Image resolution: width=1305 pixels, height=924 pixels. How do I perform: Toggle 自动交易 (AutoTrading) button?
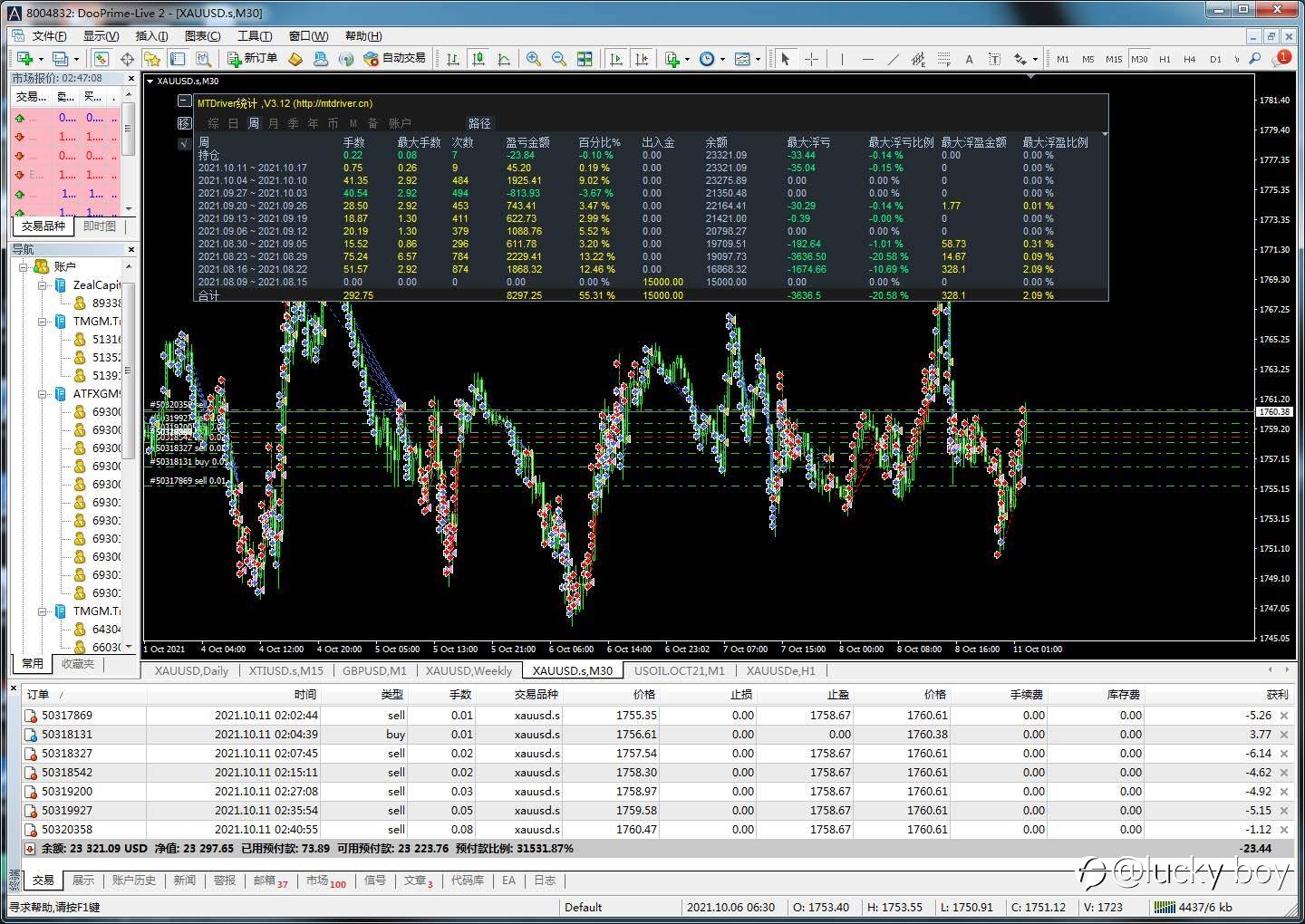coord(395,59)
